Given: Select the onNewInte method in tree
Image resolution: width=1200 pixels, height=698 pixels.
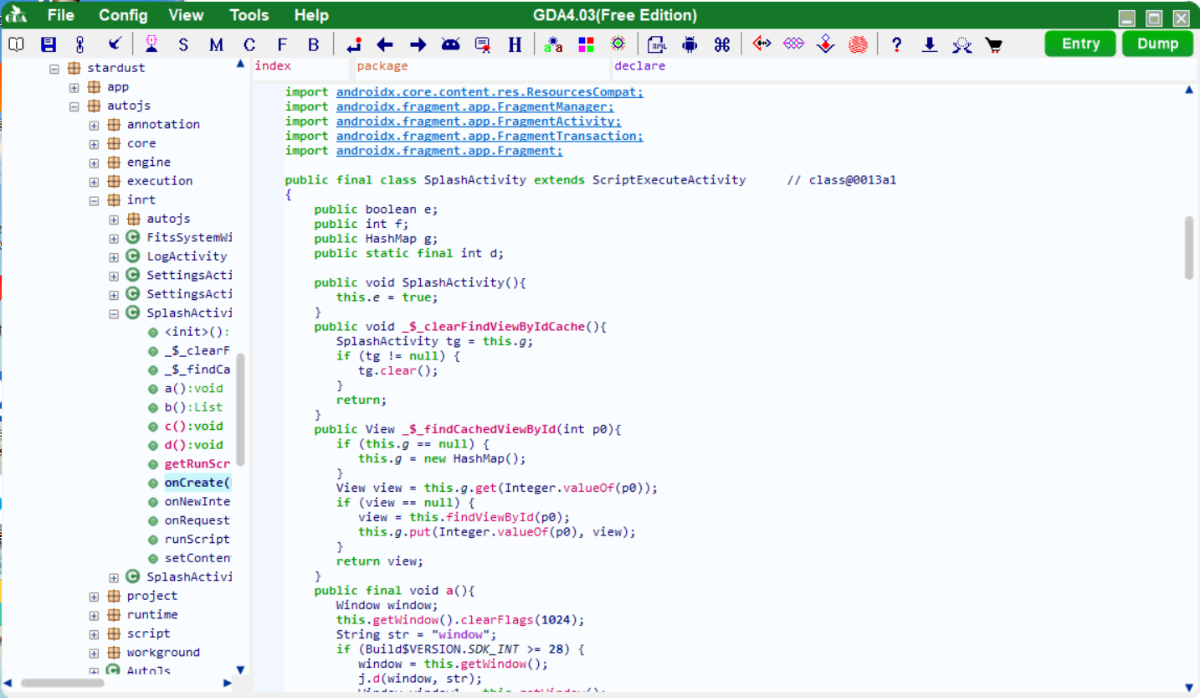Looking at the screenshot, I should click(197, 502).
